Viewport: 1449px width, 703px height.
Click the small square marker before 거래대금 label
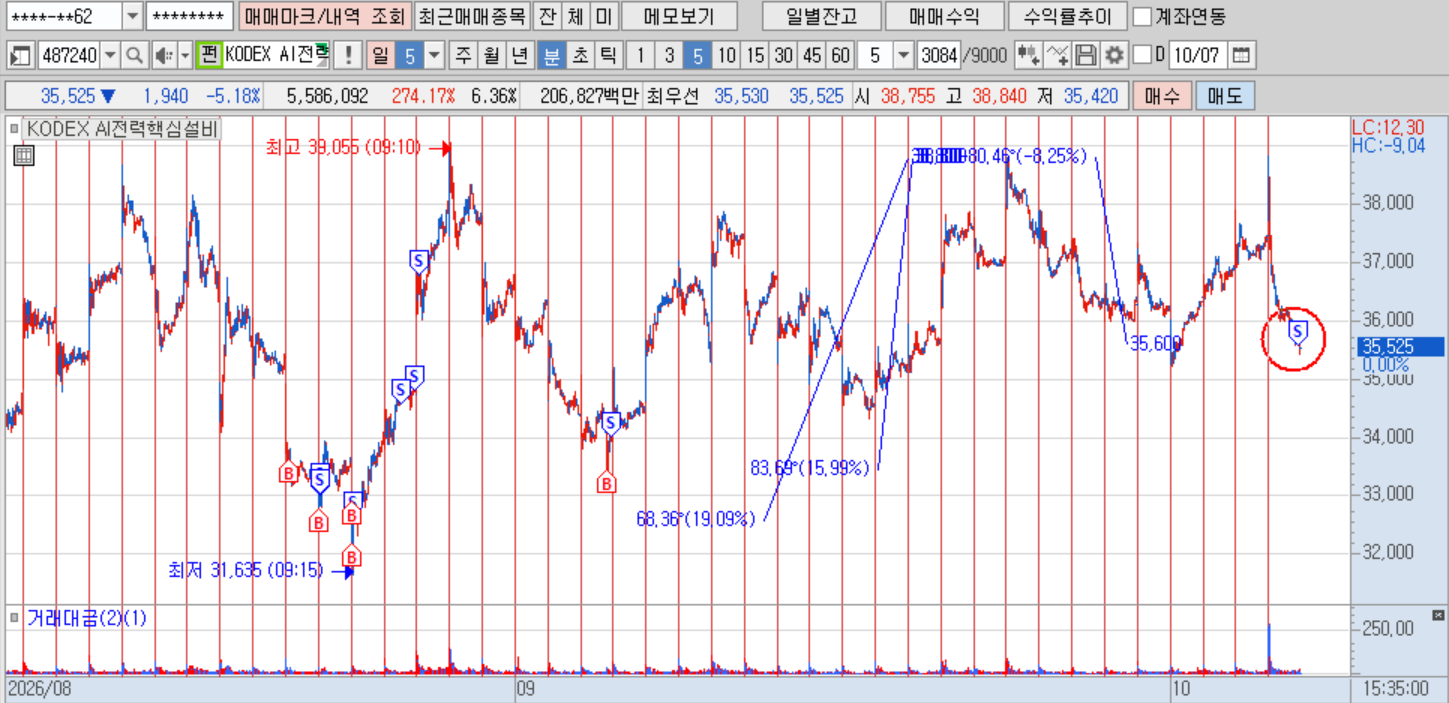point(13,618)
